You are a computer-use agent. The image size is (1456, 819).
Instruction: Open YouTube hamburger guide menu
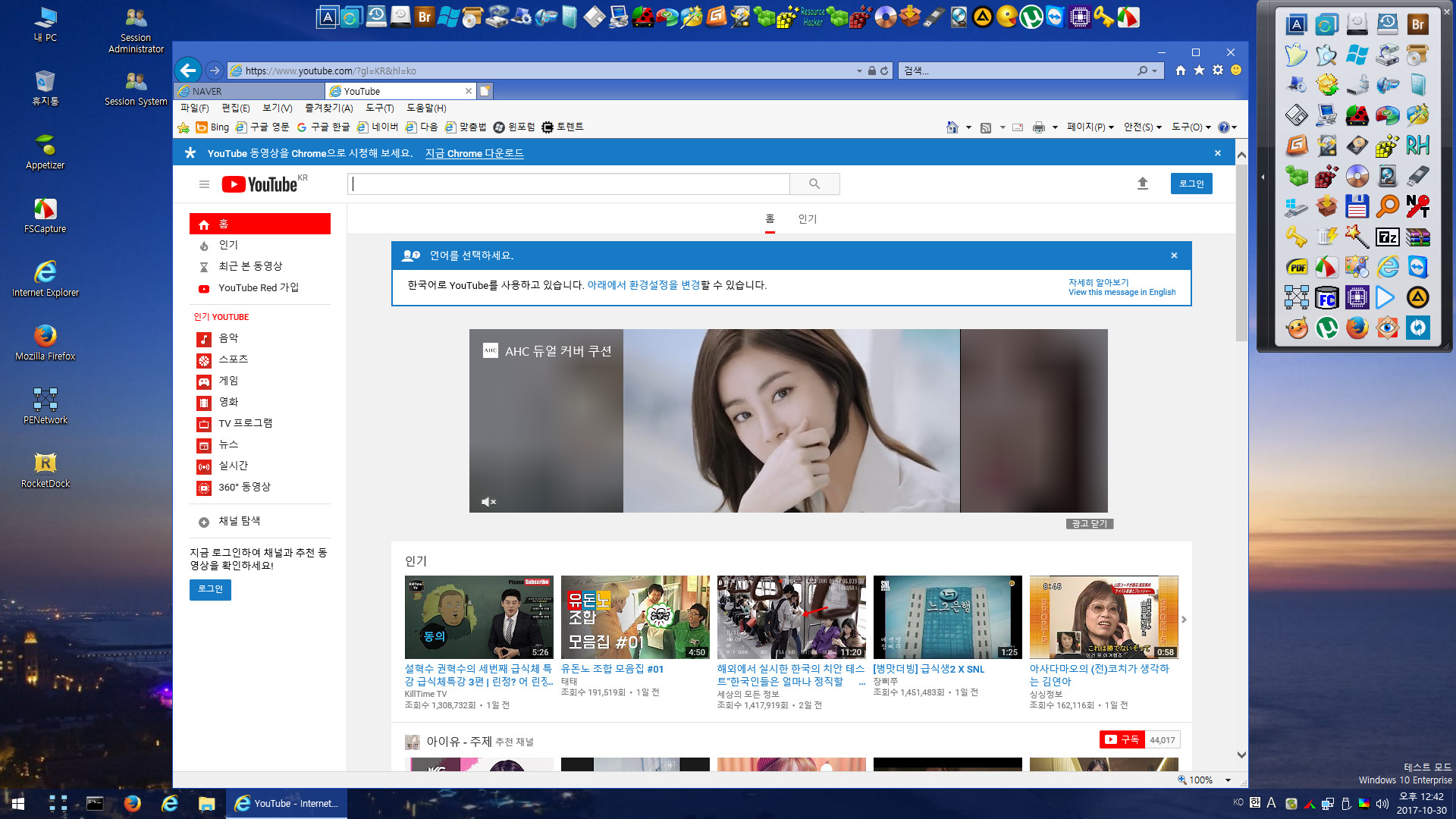204,184
